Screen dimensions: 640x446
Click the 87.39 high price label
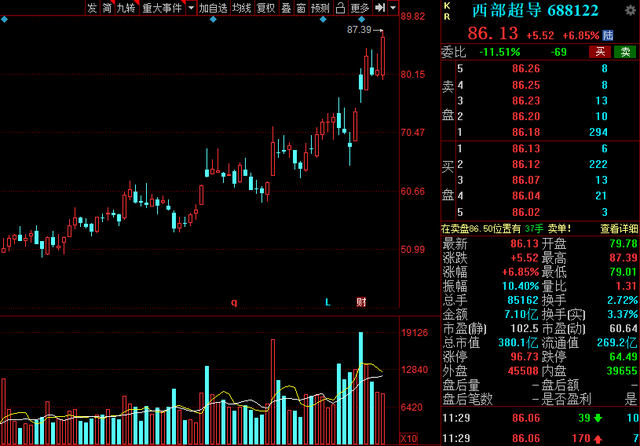[x=359, y=30]
